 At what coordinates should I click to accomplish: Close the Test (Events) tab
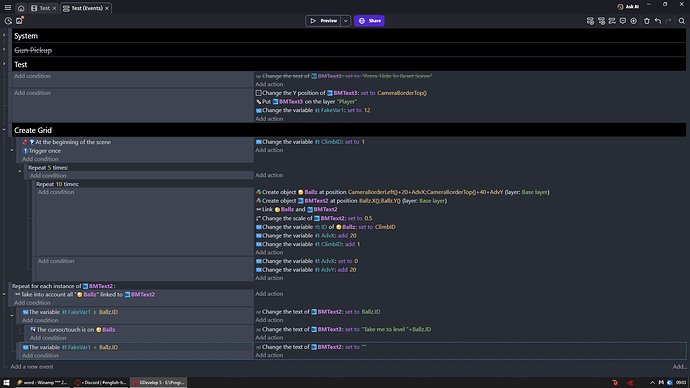pyautogui.click(x=107, y=8)
